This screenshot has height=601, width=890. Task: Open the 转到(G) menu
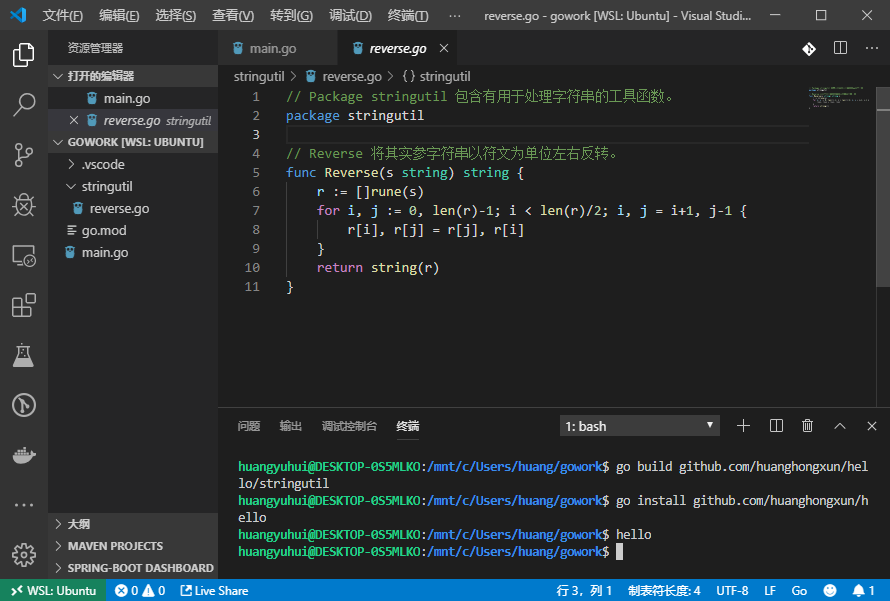click(x=291, y=15)
